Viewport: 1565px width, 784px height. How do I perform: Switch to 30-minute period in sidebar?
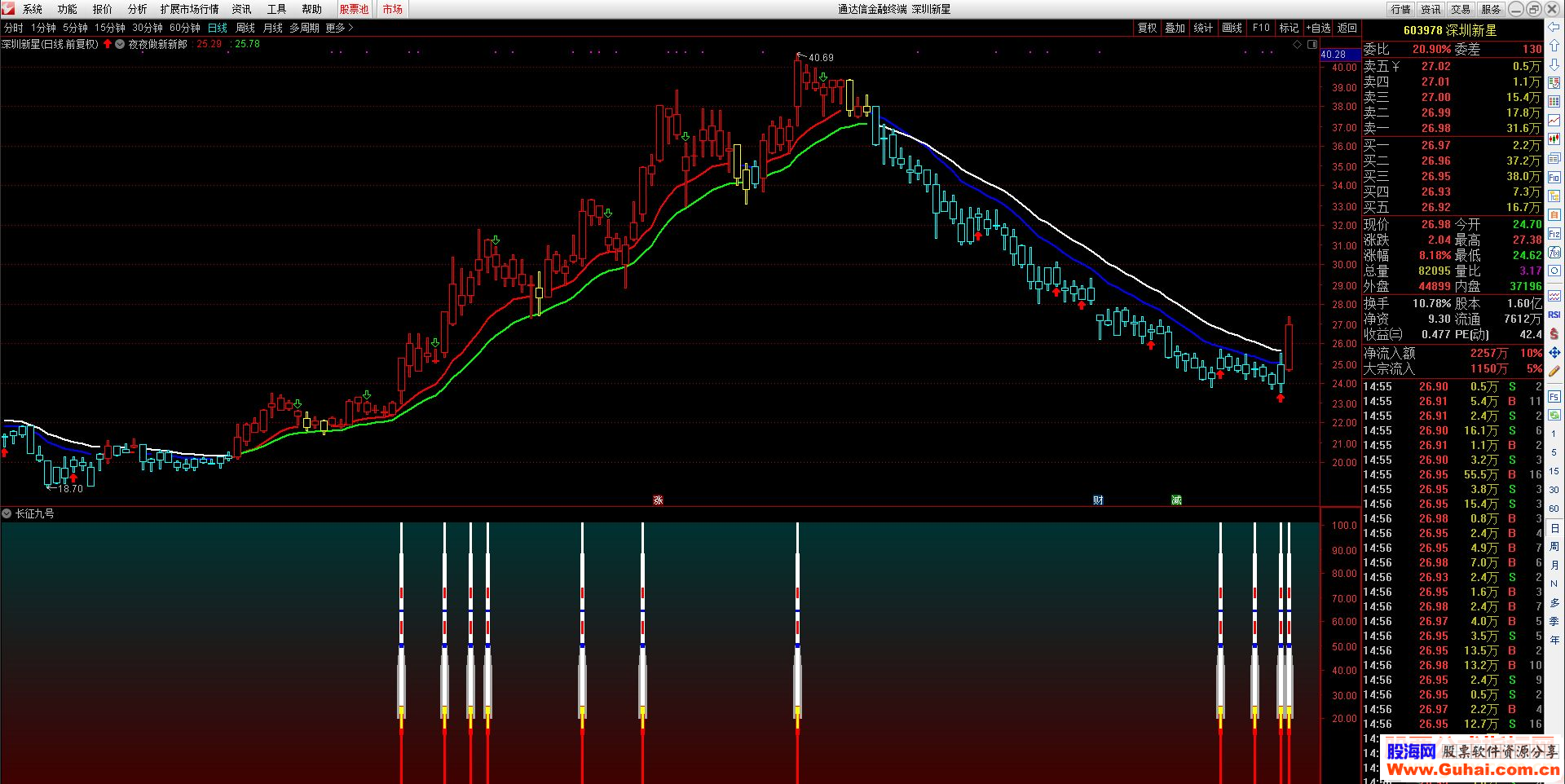click(1554, 490)
